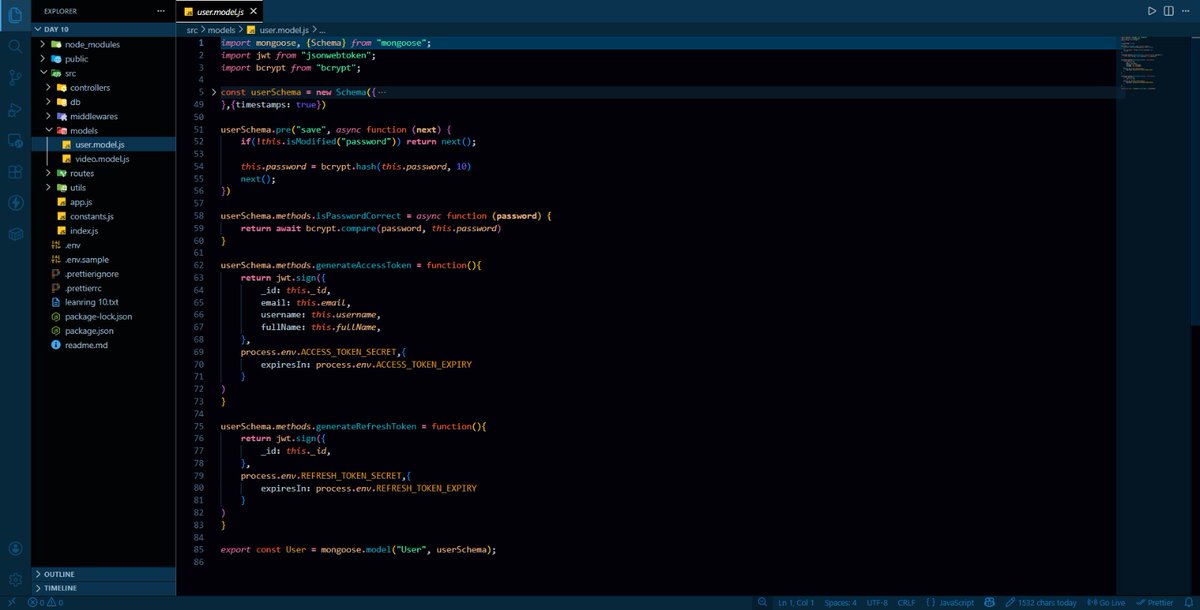Open constants.js in the file tree
This screenshot has width=1200, height=610.
click(x=103, y=216)
